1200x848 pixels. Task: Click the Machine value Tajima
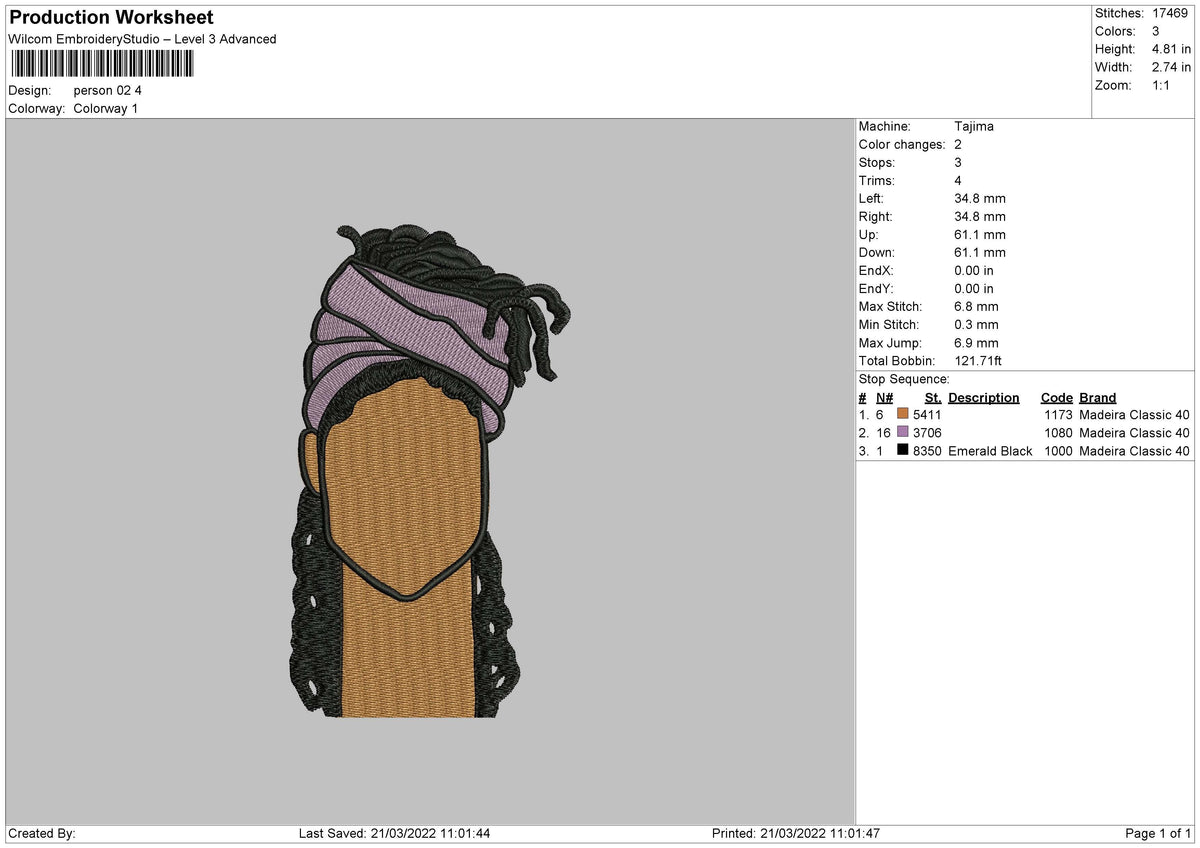[974, 127]
